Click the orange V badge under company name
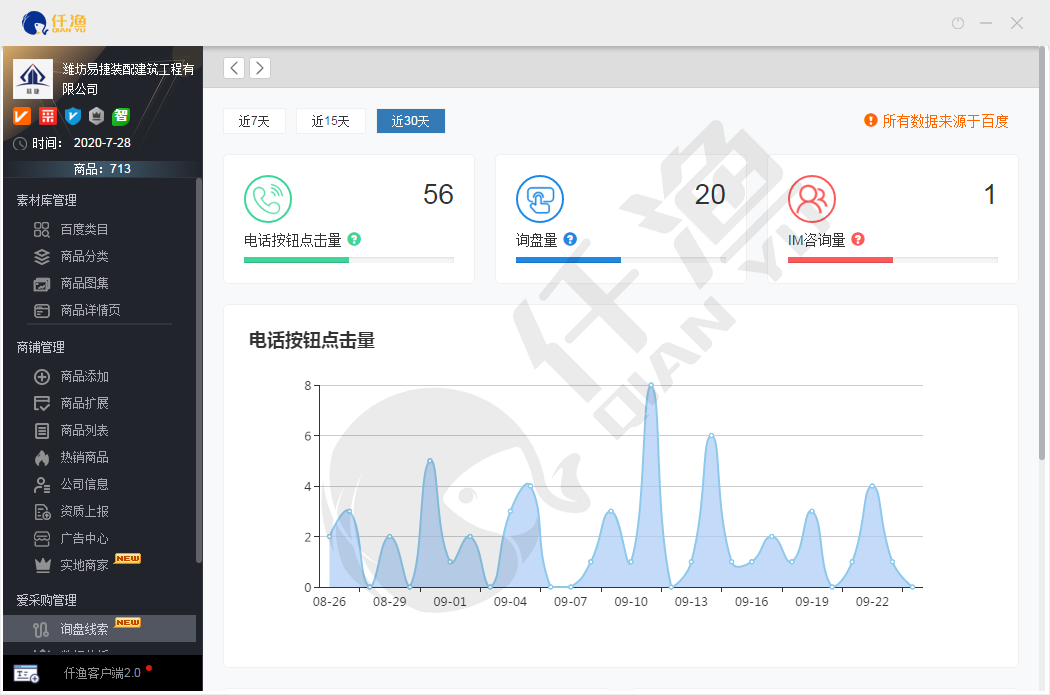Screen dimensions: 1050x695 pyautogui.click(x=21, y=116)
